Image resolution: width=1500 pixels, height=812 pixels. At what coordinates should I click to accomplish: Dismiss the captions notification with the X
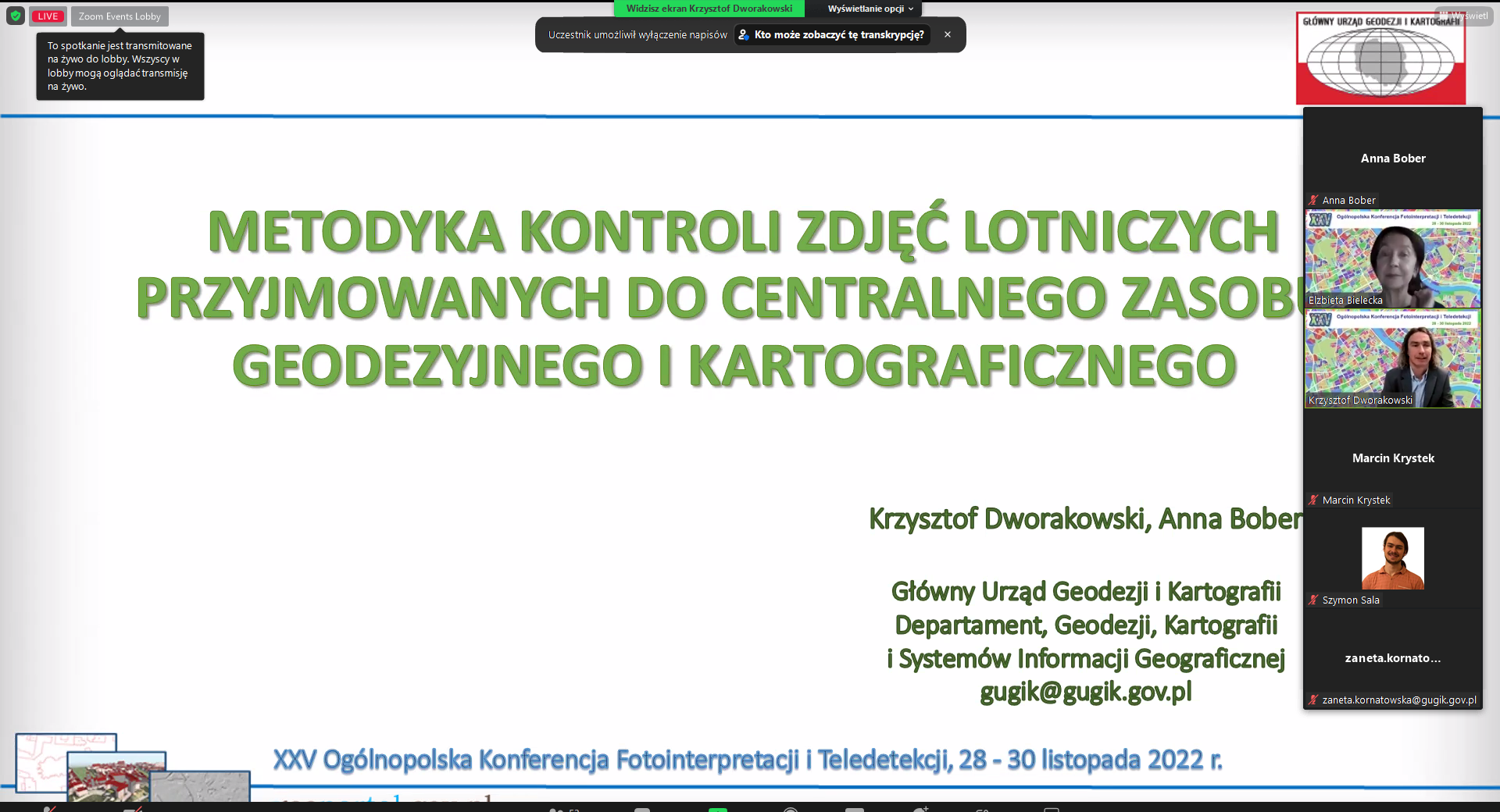coord(947,34)
